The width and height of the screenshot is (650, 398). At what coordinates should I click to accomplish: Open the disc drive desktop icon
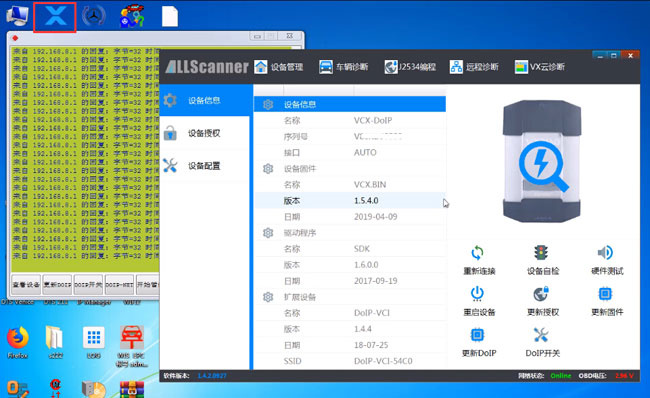pos(94,390)
